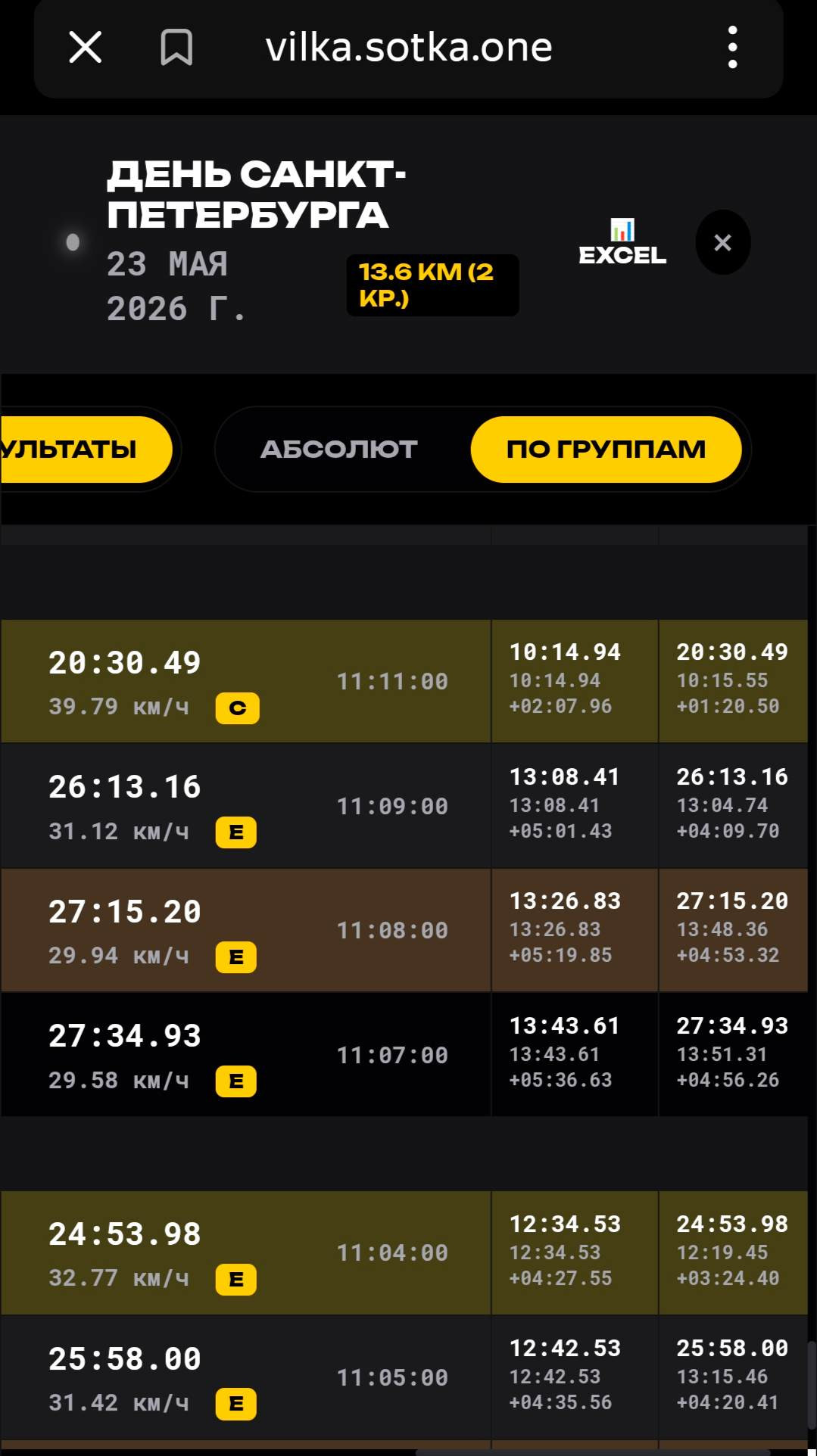Close the results panel with round X button
The image size is (817, 1456).
tap(723, 242)
